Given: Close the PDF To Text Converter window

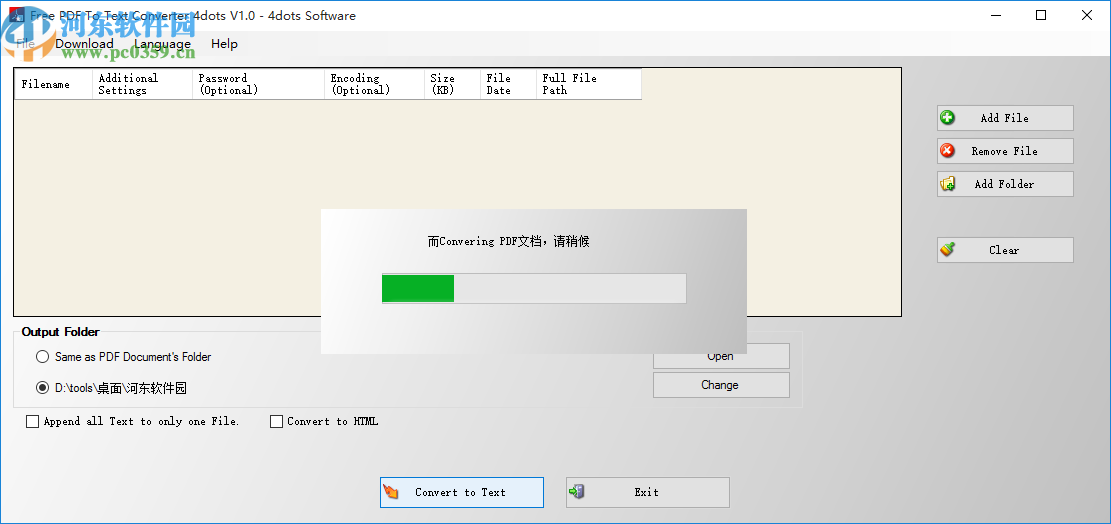Looking at the screenshot, I should tap(1088, 15).
